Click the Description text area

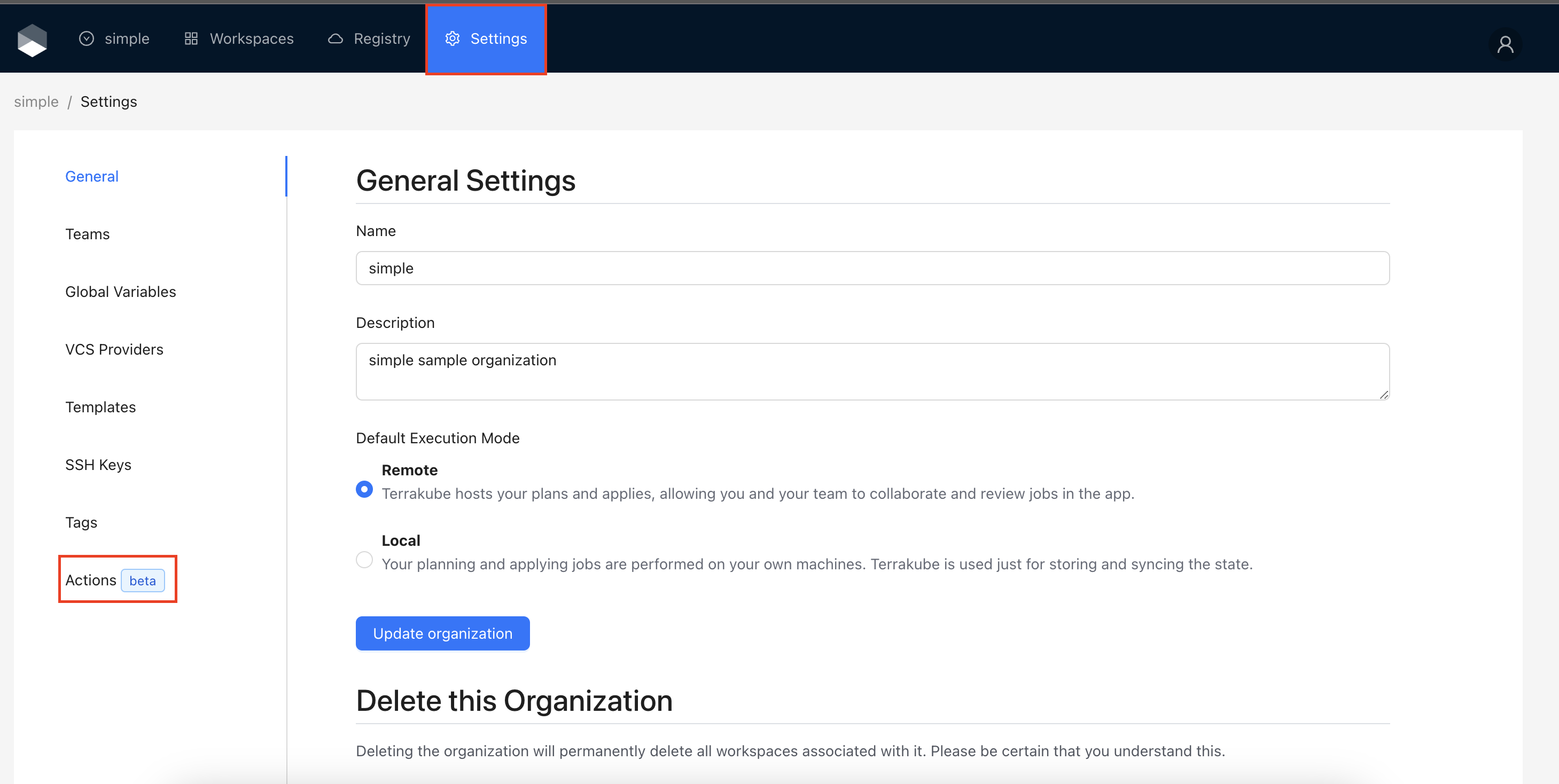[871, 371]
